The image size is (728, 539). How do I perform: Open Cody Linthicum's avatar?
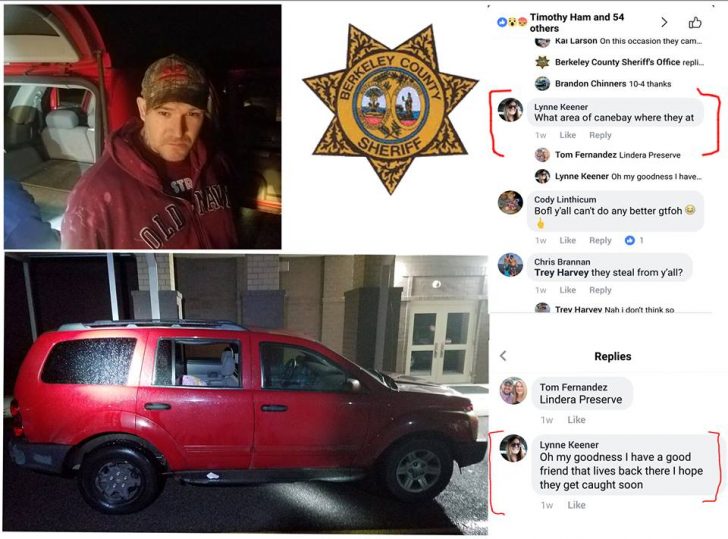point(510,202)
